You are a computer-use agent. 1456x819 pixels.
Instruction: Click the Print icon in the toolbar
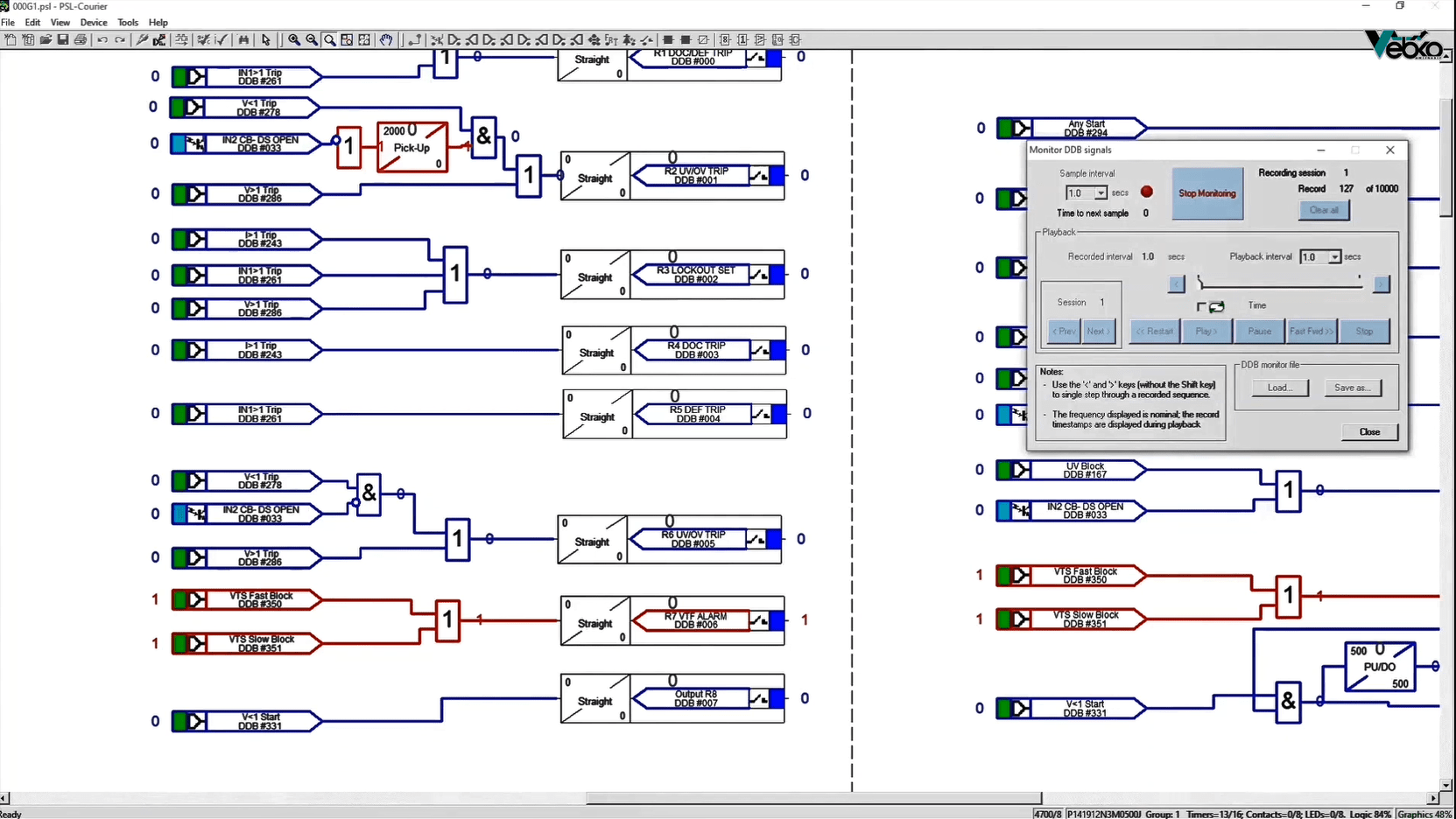(81, 40)
